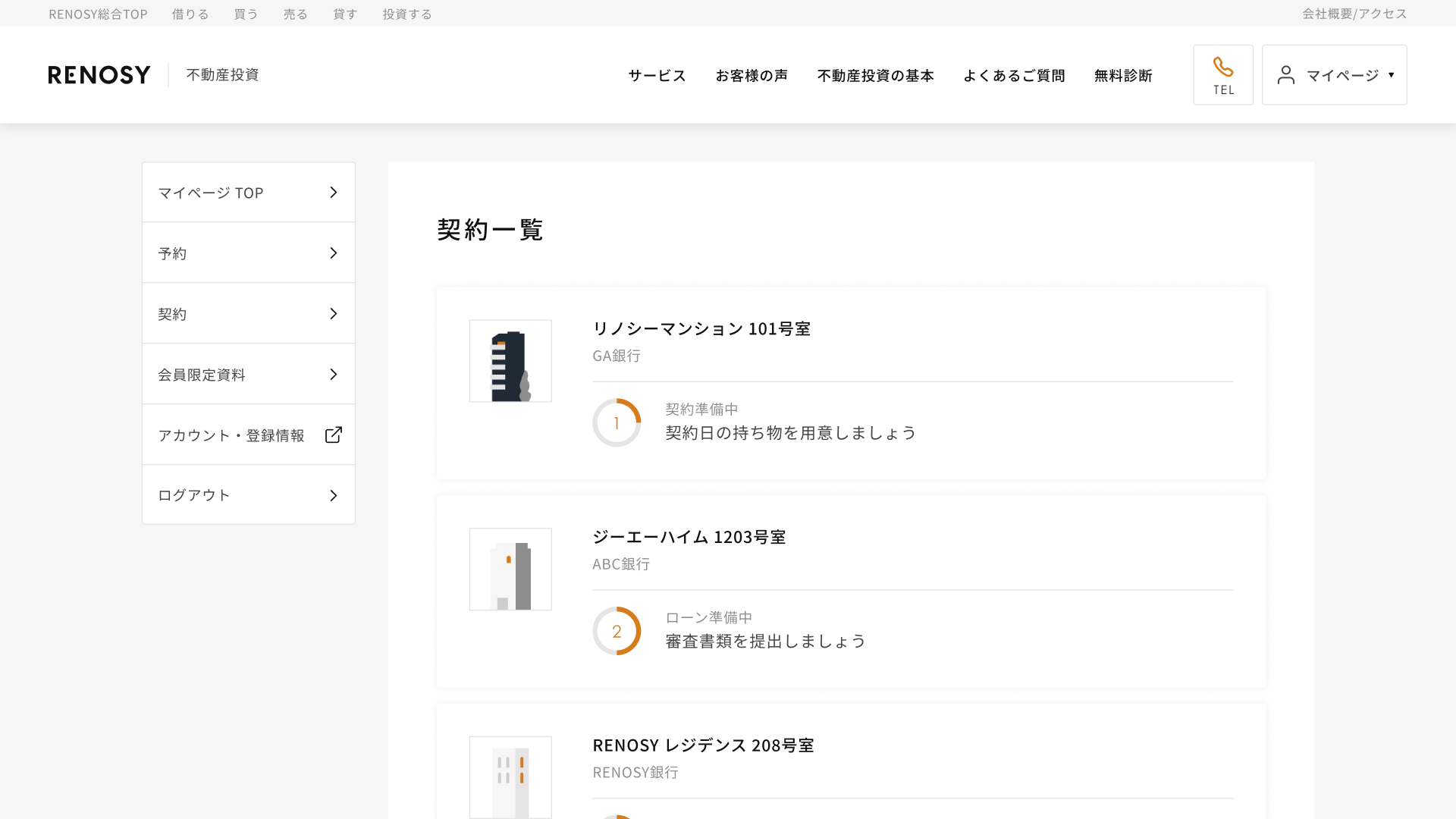Click the step 1 progress circle

pyautogui.click(x=617, y=422)
